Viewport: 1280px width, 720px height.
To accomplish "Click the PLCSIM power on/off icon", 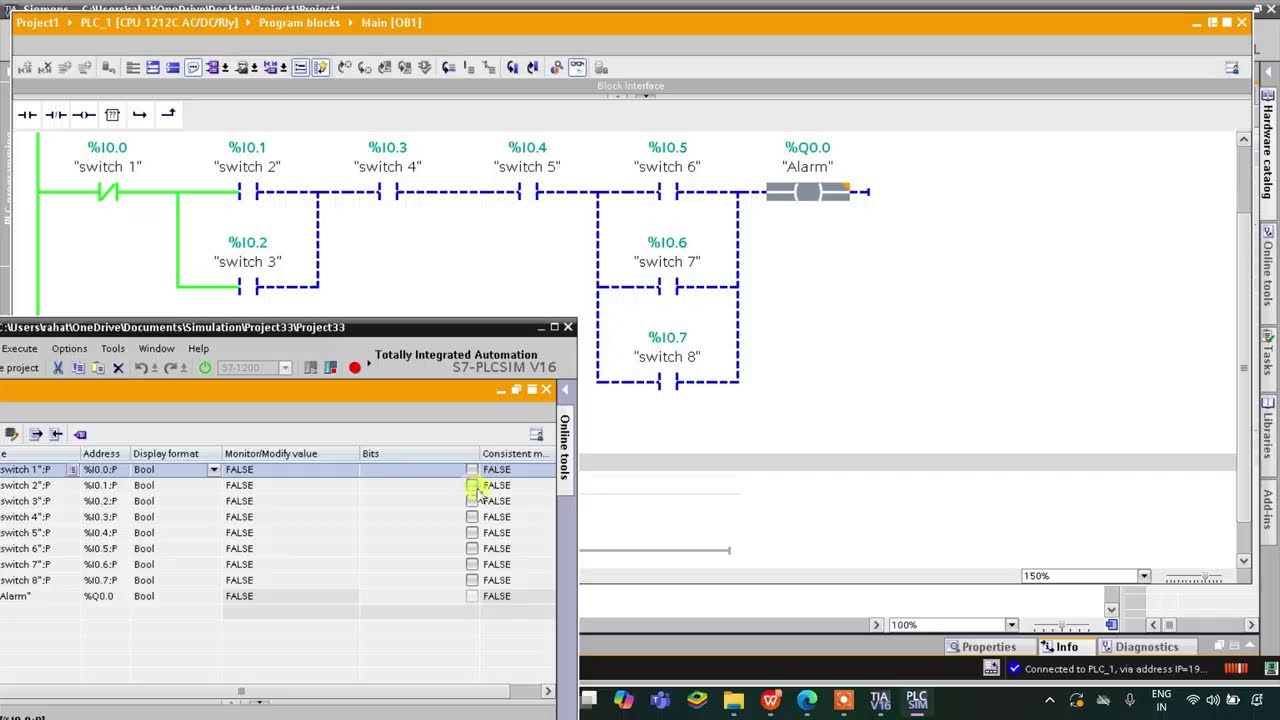I will [205, 368].
